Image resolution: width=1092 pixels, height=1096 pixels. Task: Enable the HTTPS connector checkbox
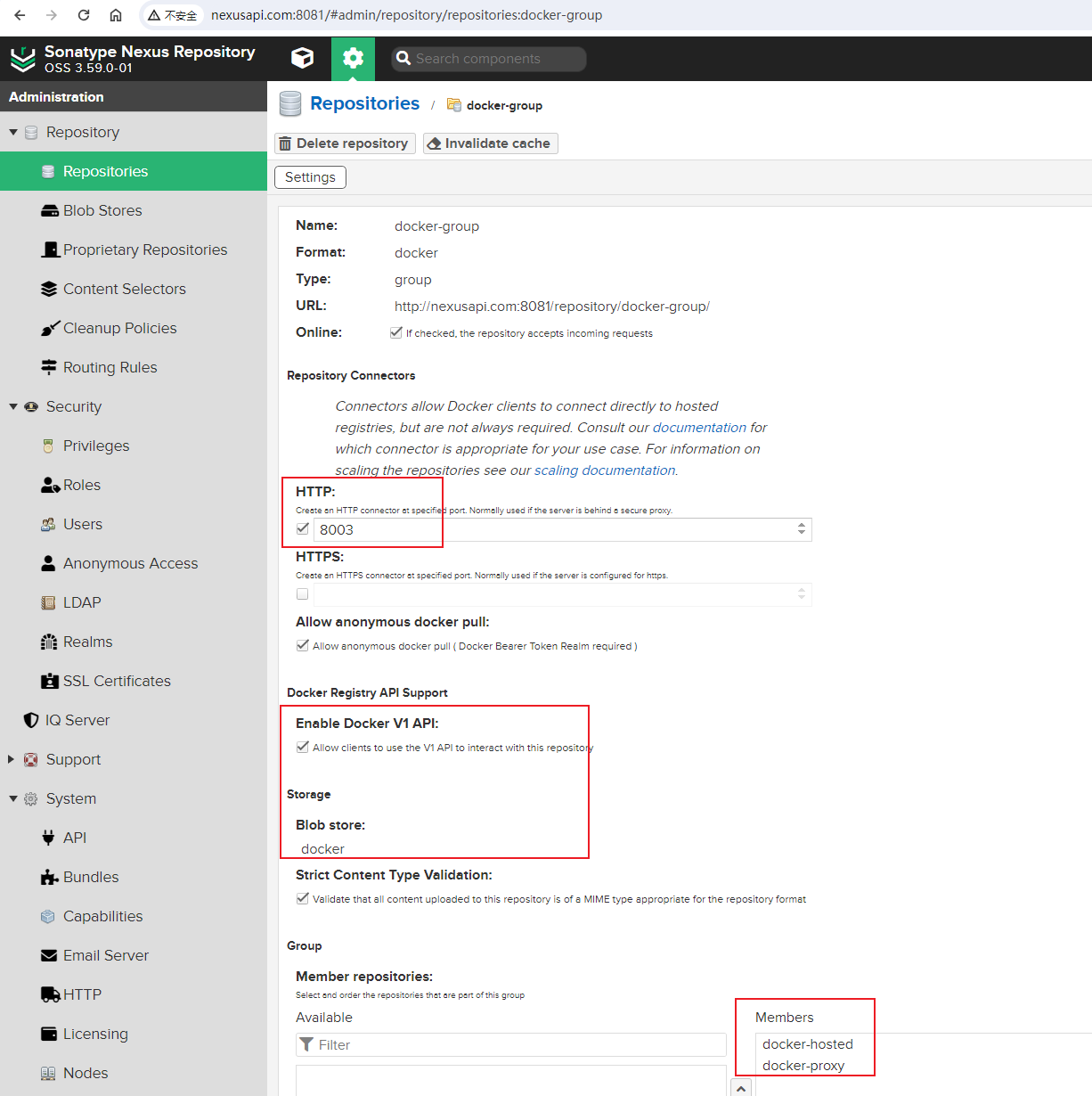point(303,593)
